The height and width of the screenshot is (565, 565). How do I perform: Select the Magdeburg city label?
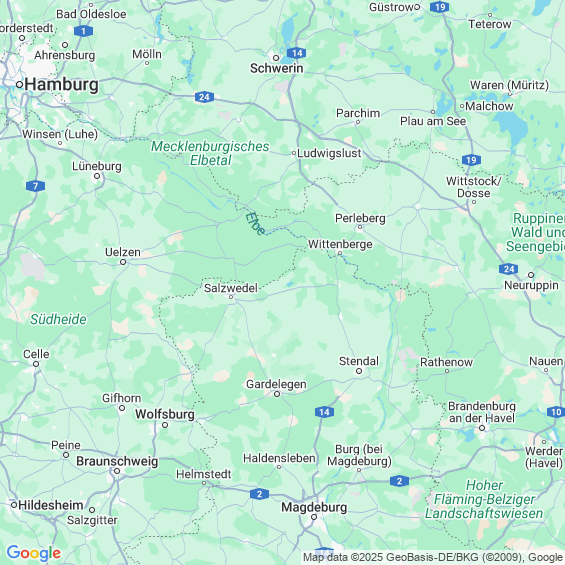314,507
